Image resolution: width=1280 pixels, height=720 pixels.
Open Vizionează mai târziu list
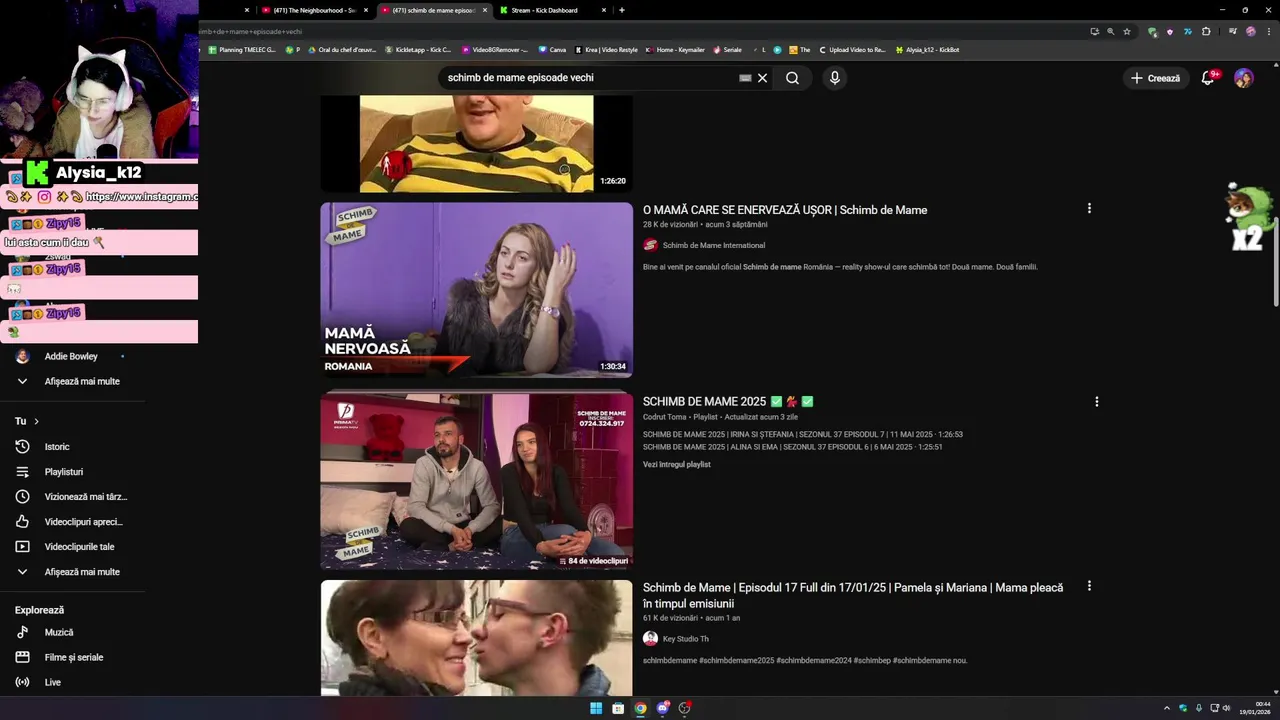pyautogui.click(x=72, y=497)
